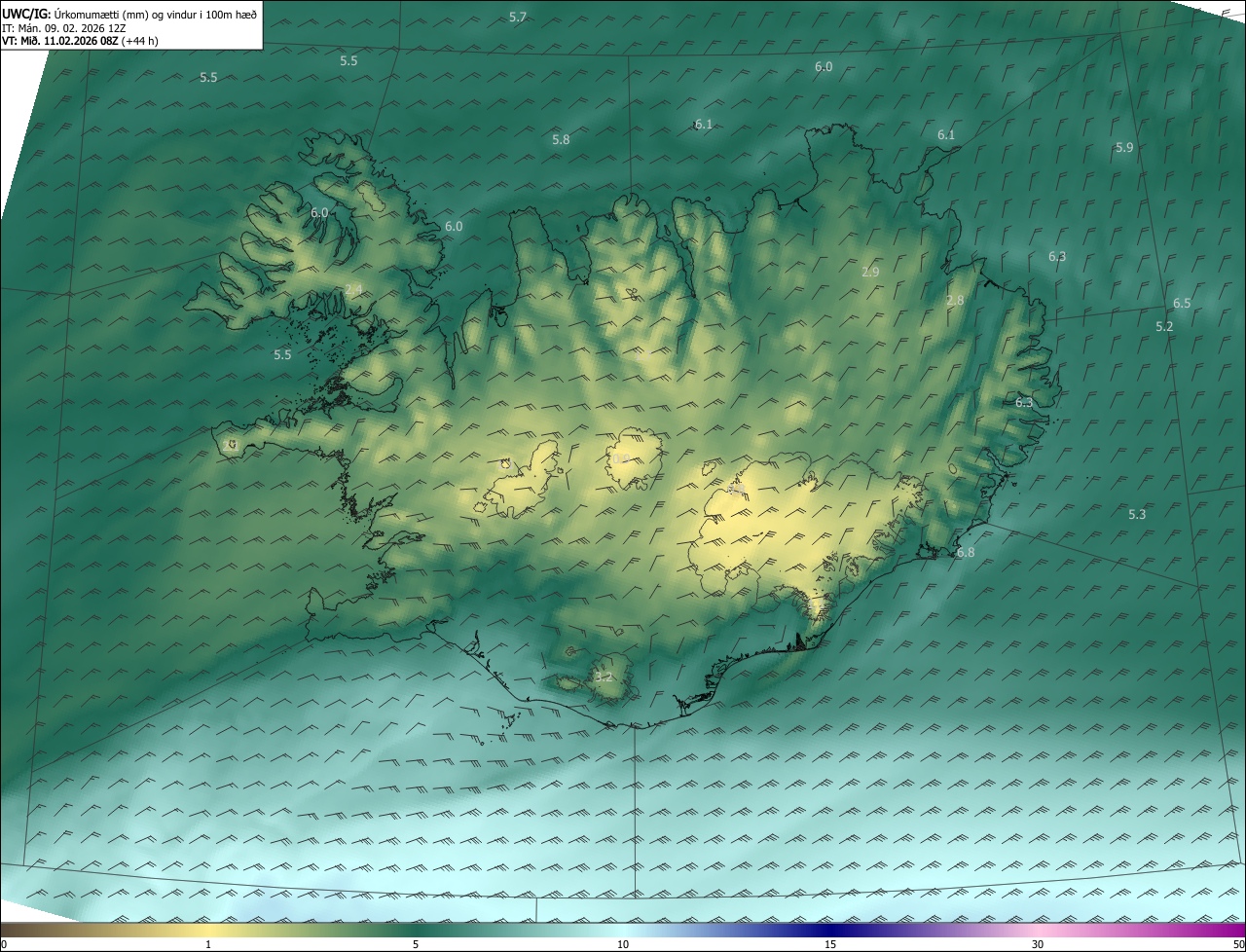Click the '0' tick on the color scale
This screenshot has height=952, width=1246.
[3, 944]
